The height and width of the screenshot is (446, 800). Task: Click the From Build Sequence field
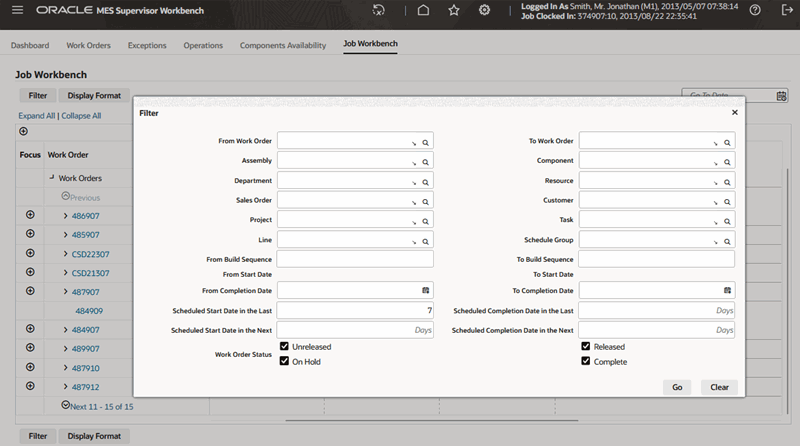point(355,259)
